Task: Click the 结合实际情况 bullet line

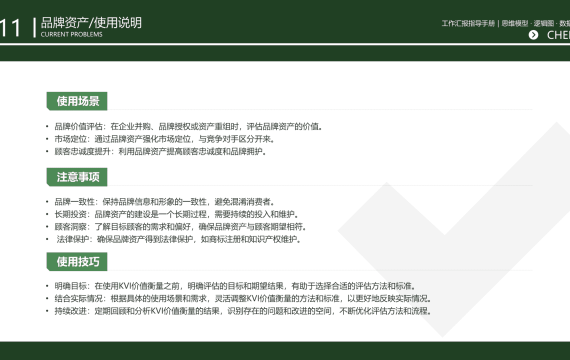Action: (239, 299)
